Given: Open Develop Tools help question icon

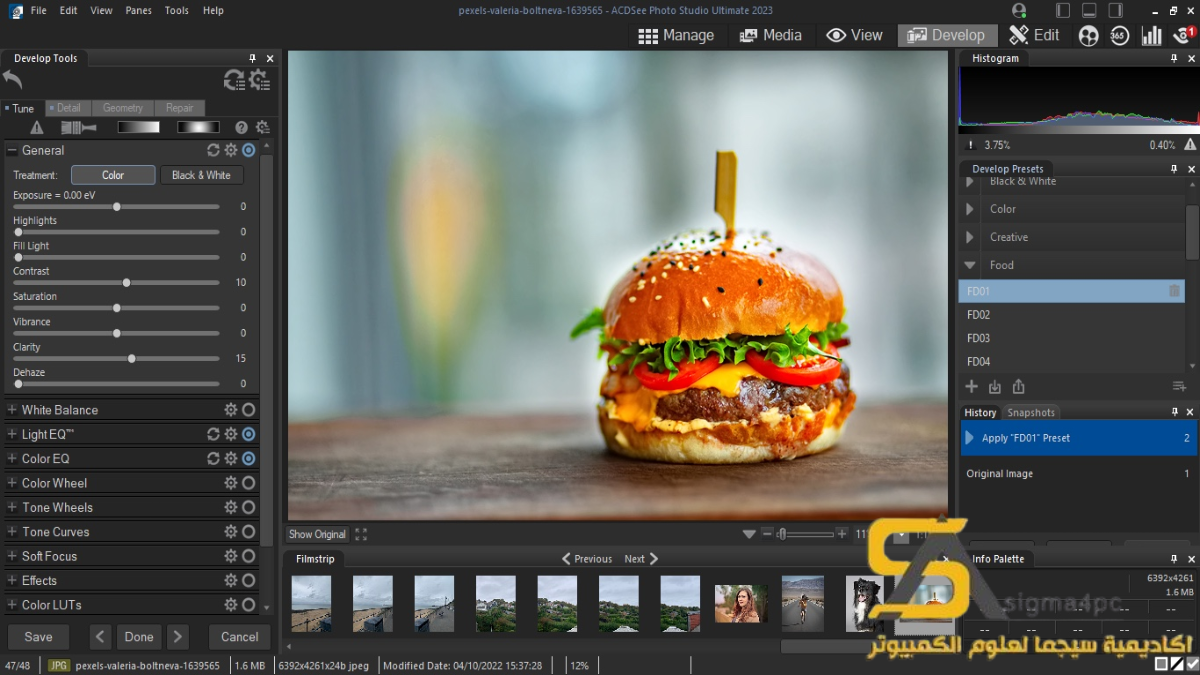Looking at the screenshot, I should (241, 127).
